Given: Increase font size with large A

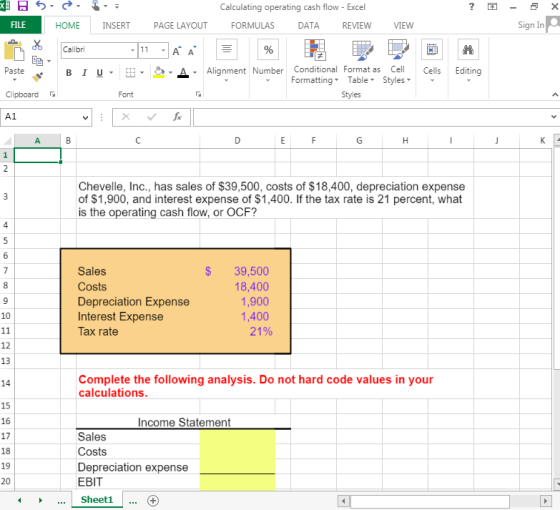Looking at the screenshot, I should click(x=177, y=51).
